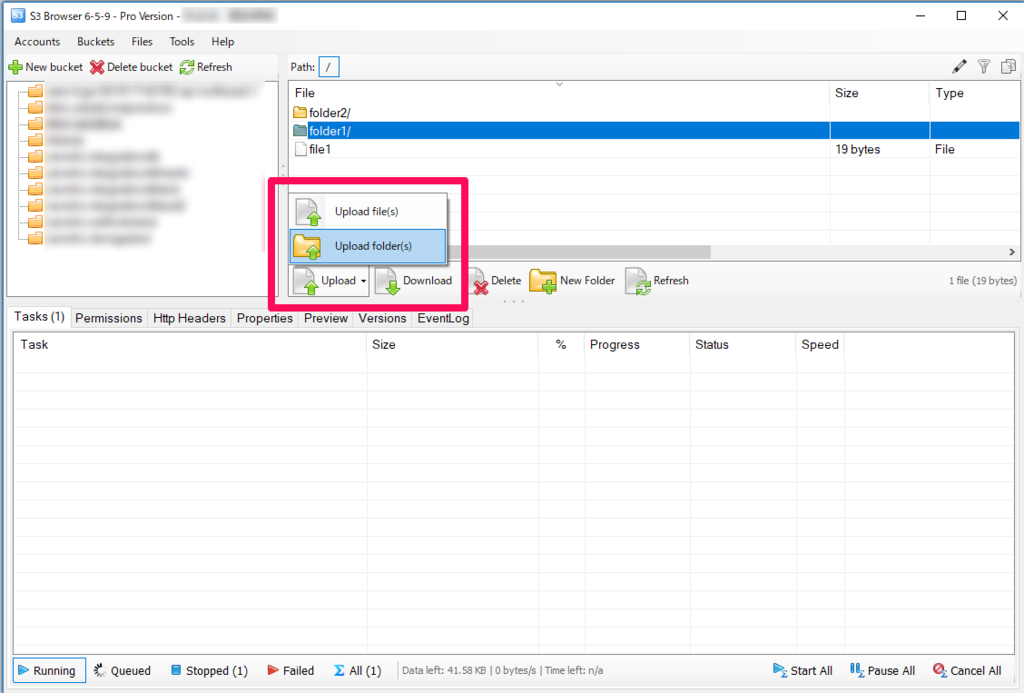Image resolution: width=1024 pixels, height=693 pixels.
Task: Switch to the Tasks (1) tab
Action: point(39,317)
